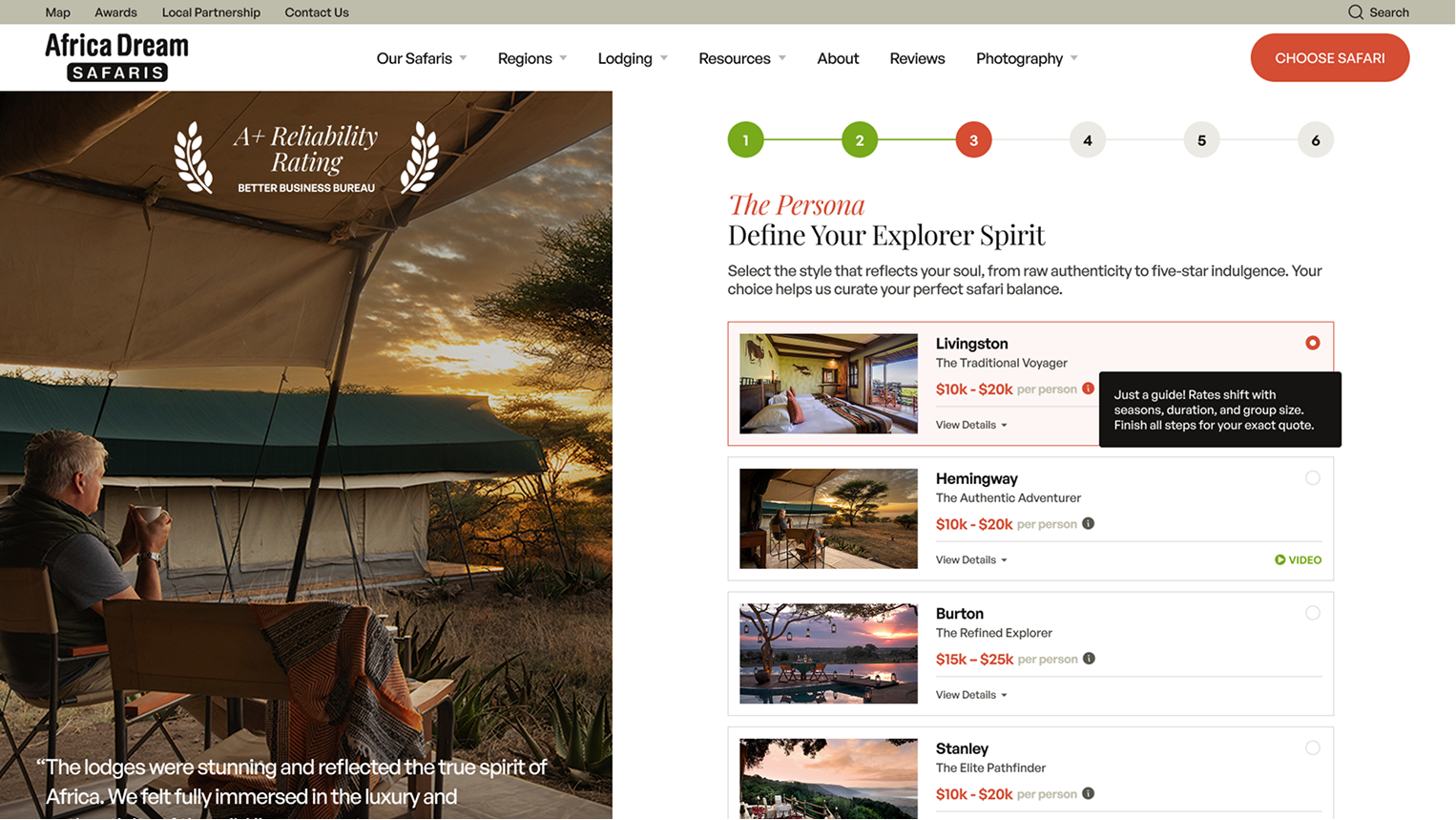Select the Stanley persona radio button
The height and width of the screenshot is (820, 1456).
coord(1313,747)
